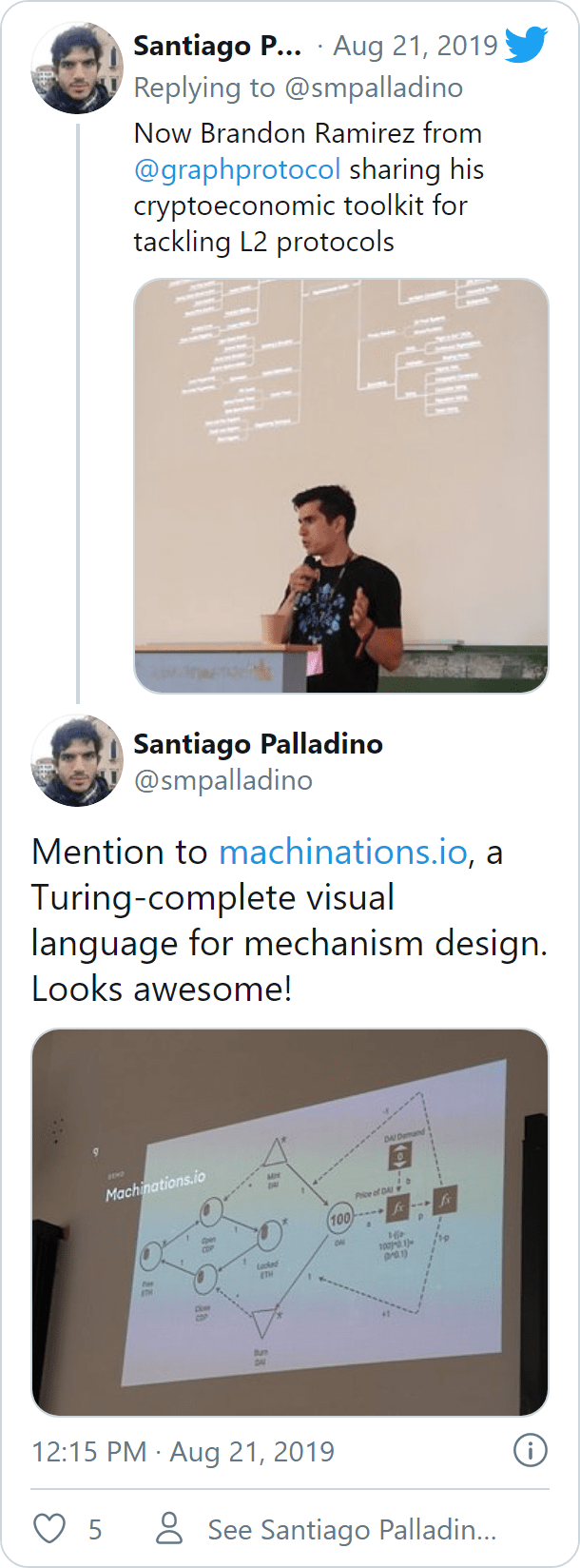The width and height of the screenshot is (580, 1568).
Task: Open the @smpalladino handle under the name
Action: click(222, 780)
